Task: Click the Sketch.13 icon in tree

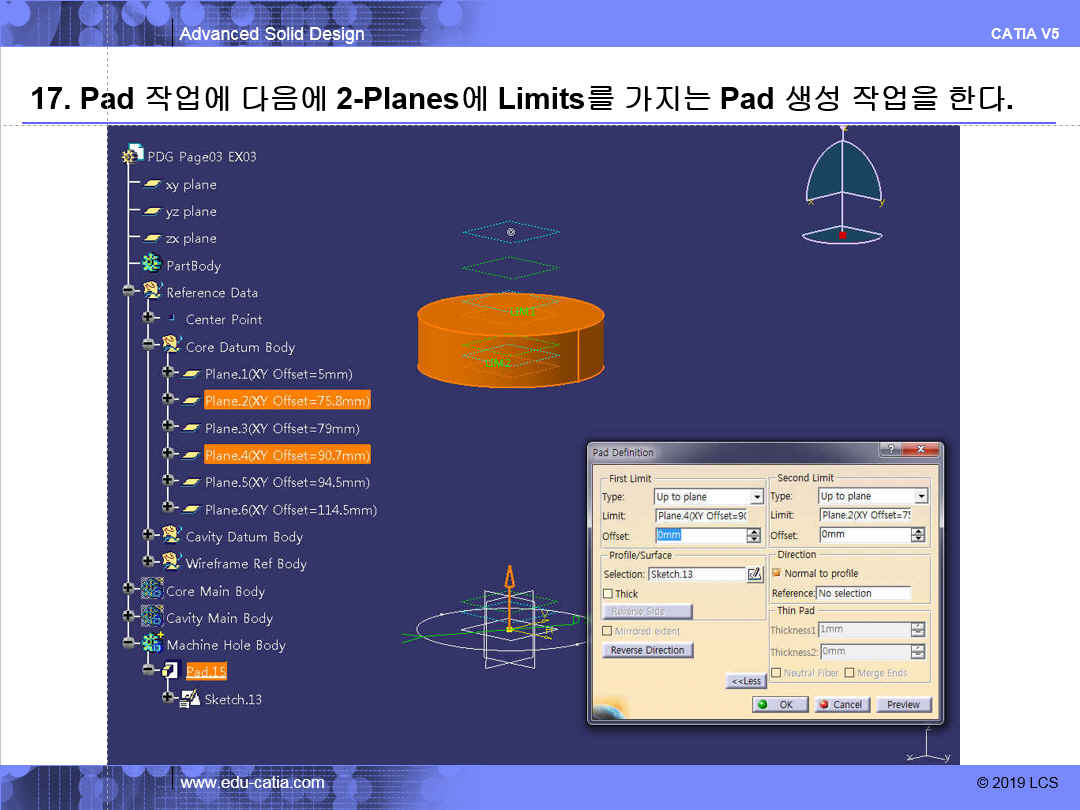Action: [190, 699]
